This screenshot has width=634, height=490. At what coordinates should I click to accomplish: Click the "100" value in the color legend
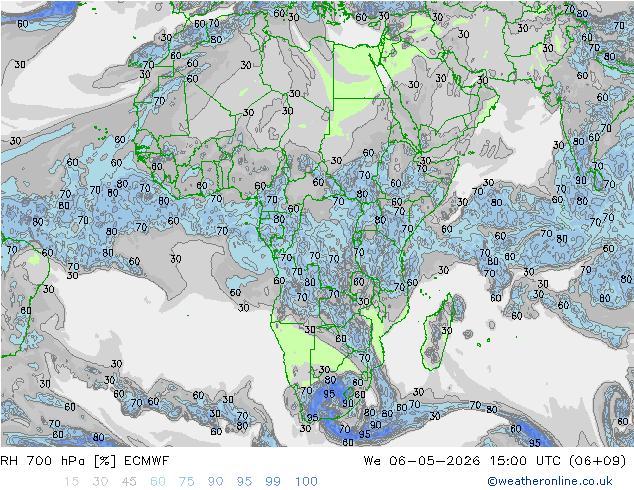tap(306, 482)
